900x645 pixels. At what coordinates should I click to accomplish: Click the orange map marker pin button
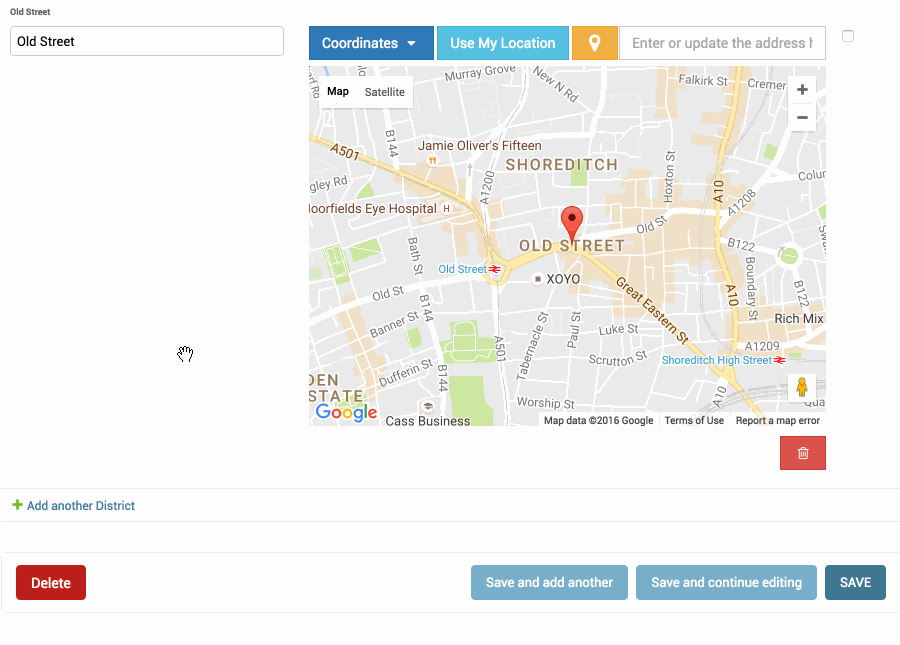595,43
